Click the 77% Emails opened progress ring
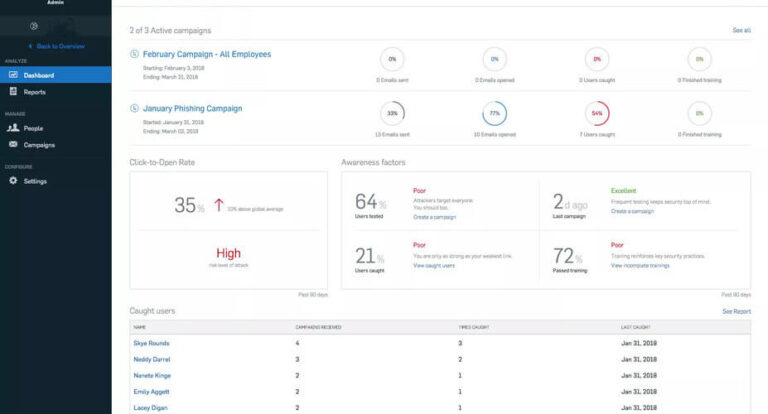This screenshot has width=768, height=414. pos(495,112)
